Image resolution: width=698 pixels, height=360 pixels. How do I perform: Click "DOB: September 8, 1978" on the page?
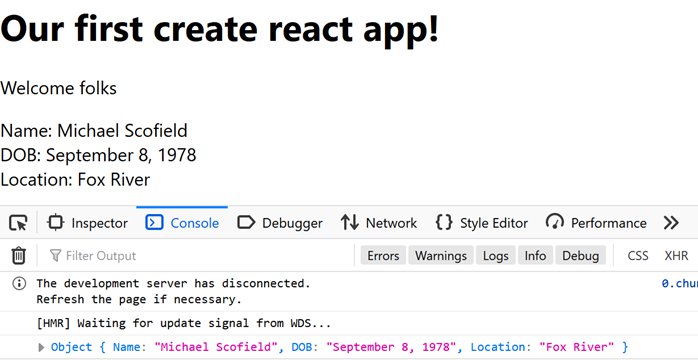[x=98, y=155]
